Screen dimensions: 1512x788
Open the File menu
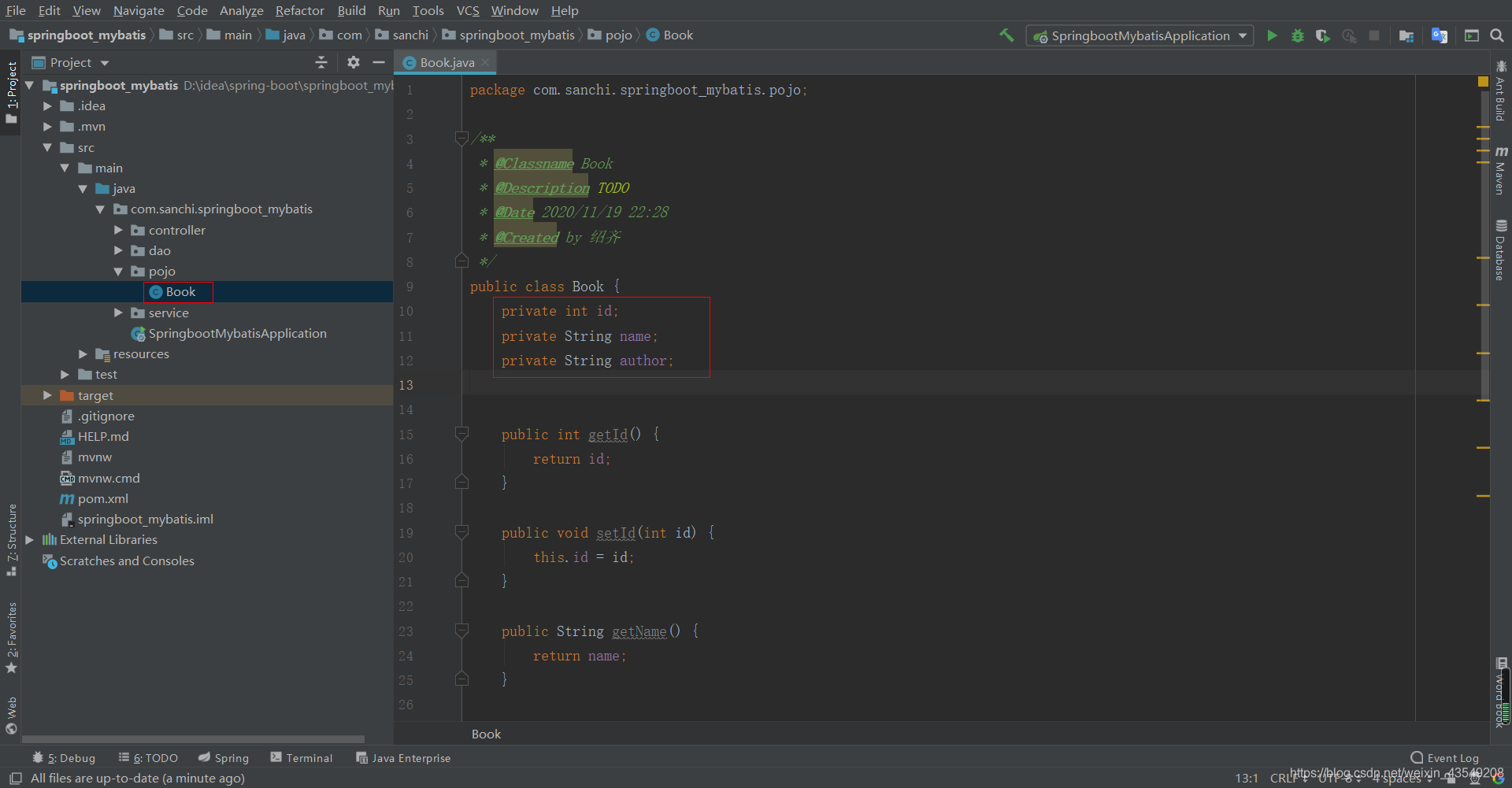tap(16, 10)
